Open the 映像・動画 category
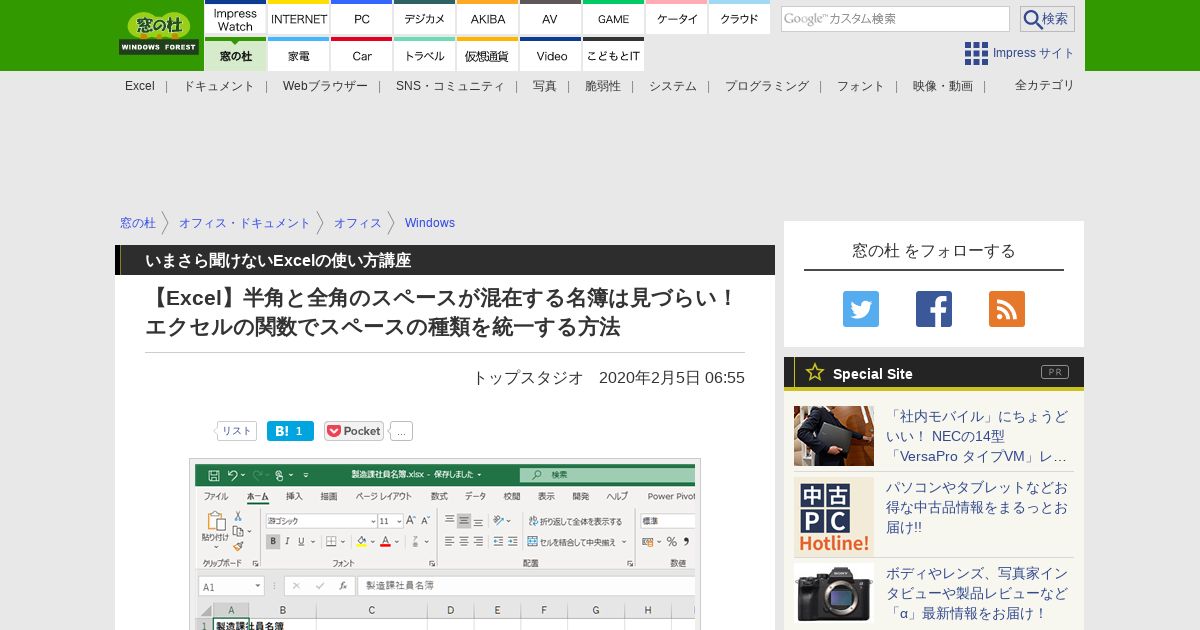This screenshot has height=630, width=1200. pyautogui.click(x=943, y=86)
